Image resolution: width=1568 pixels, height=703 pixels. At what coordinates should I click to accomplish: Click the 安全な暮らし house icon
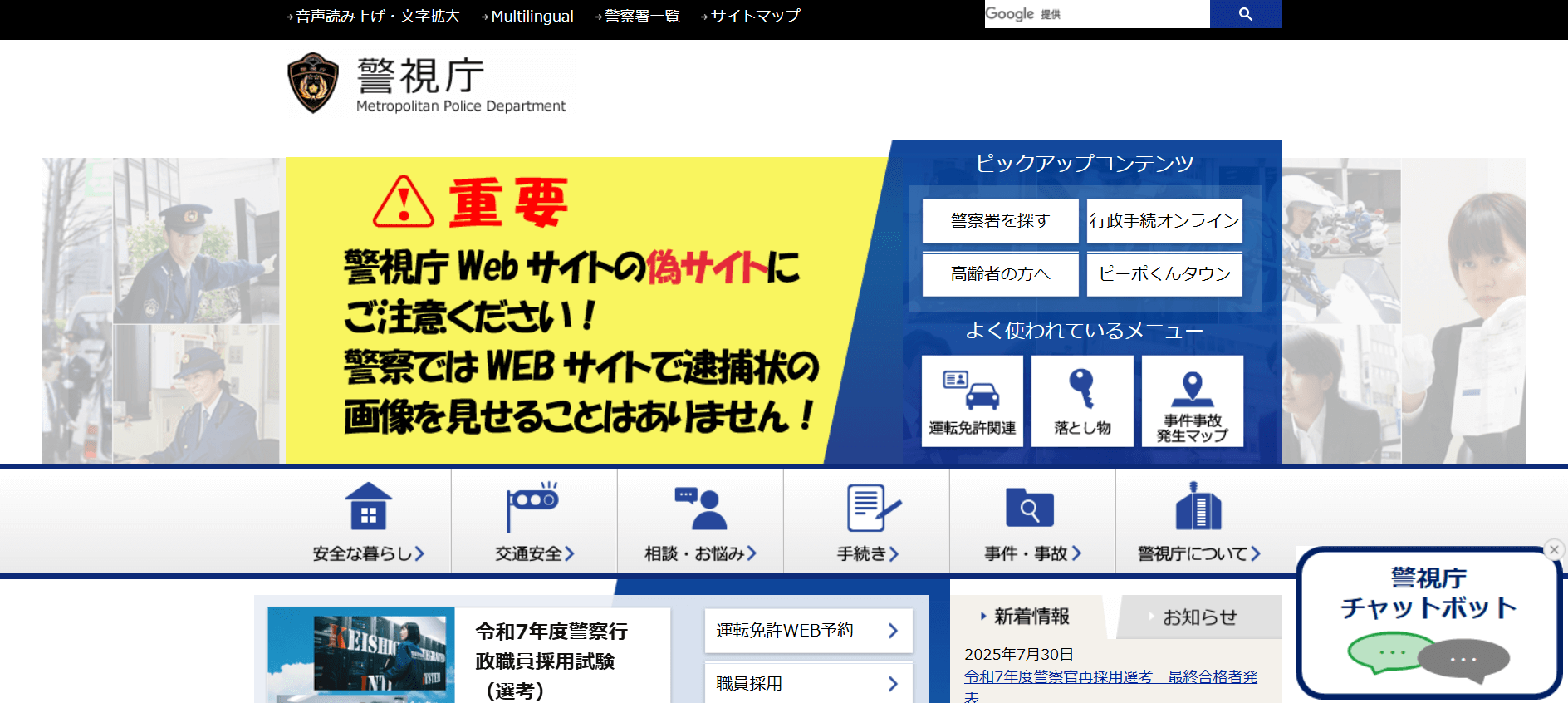point(369,506)
